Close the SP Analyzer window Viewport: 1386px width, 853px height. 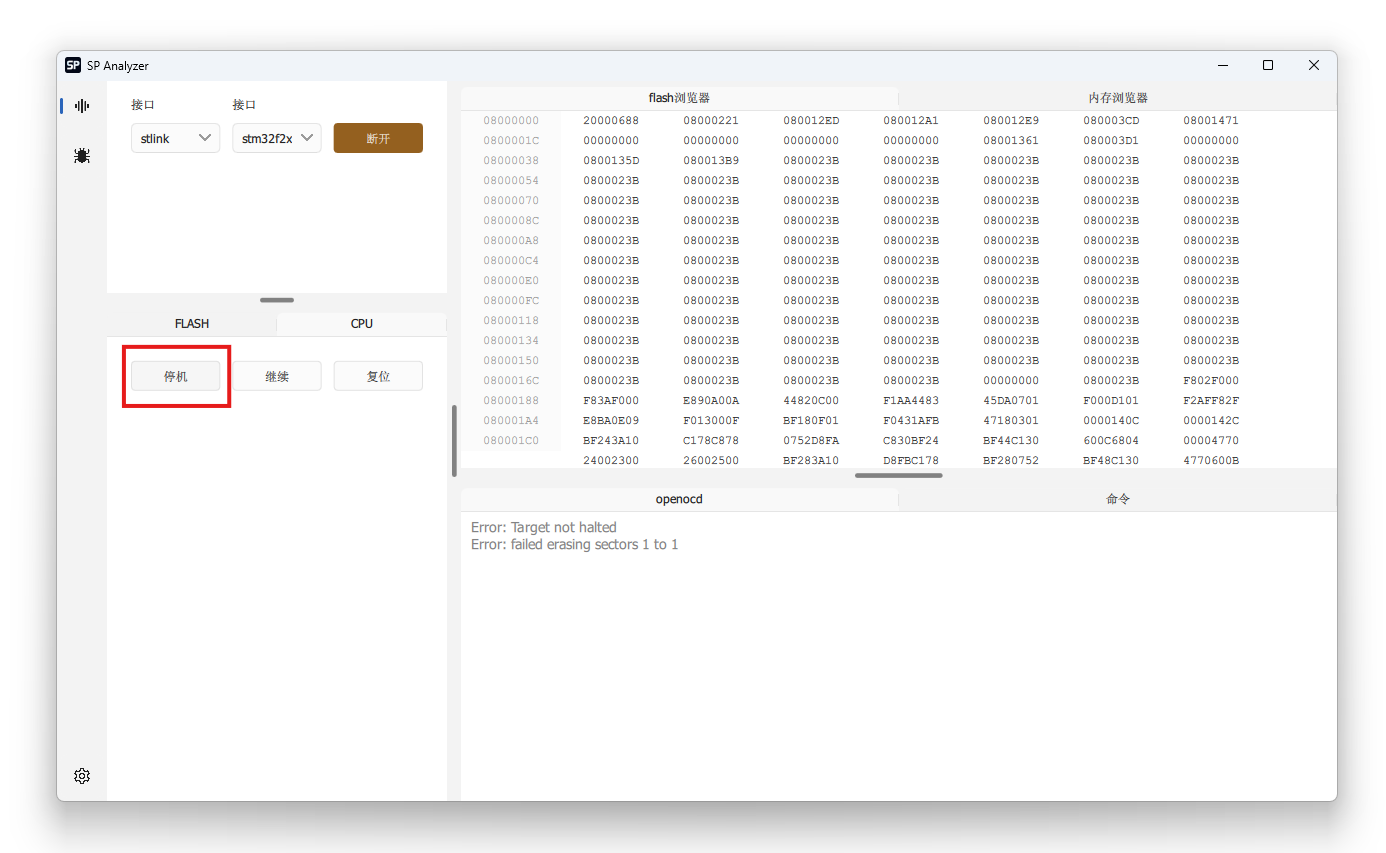point(1314,65)
